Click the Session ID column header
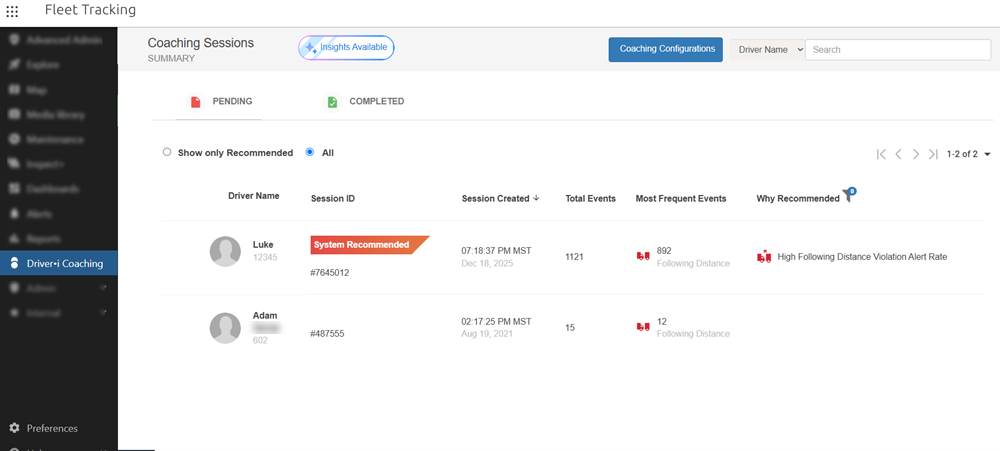Screen dimensions: 1000x451 (x=333, y=198)
